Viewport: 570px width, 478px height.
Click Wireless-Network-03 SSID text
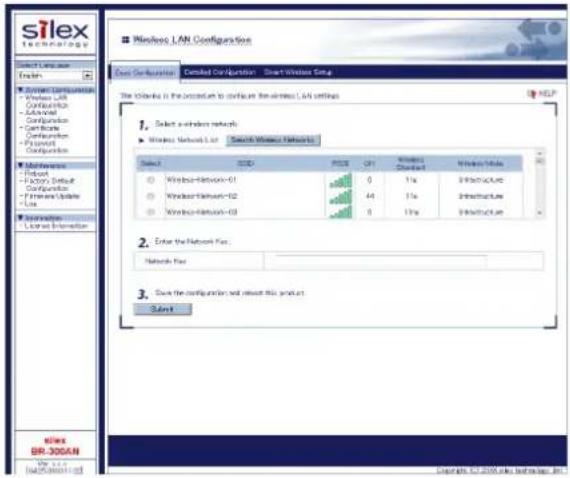(202, 212)
